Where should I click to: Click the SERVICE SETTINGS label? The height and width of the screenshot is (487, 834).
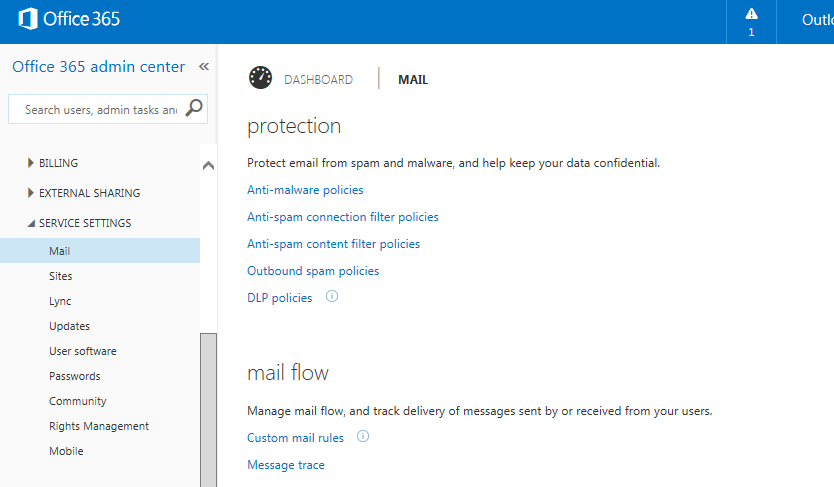85,223
